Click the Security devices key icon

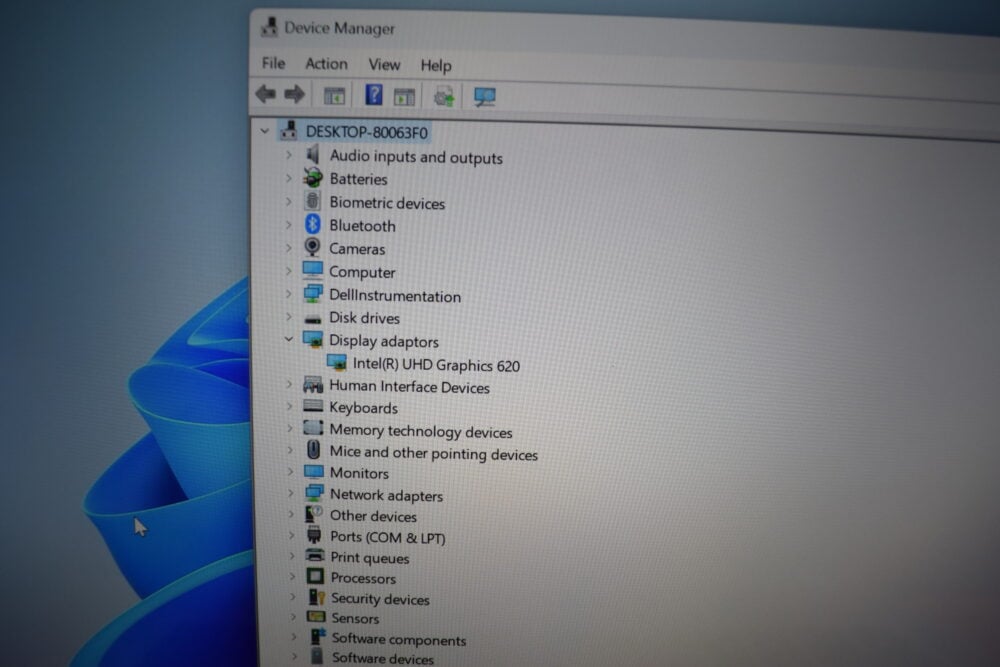tap(316, 597)
